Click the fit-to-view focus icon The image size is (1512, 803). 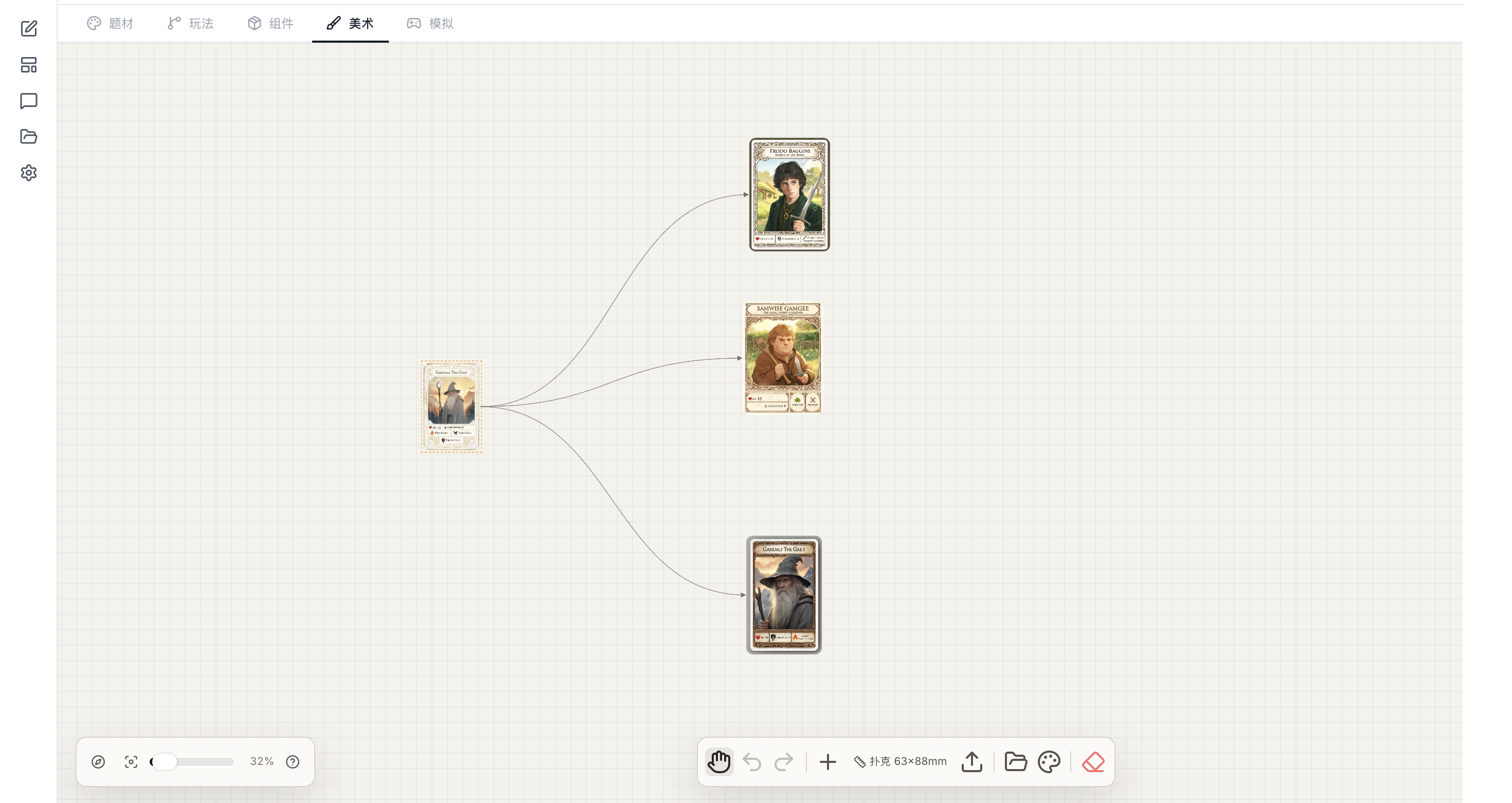click(131, 761)
